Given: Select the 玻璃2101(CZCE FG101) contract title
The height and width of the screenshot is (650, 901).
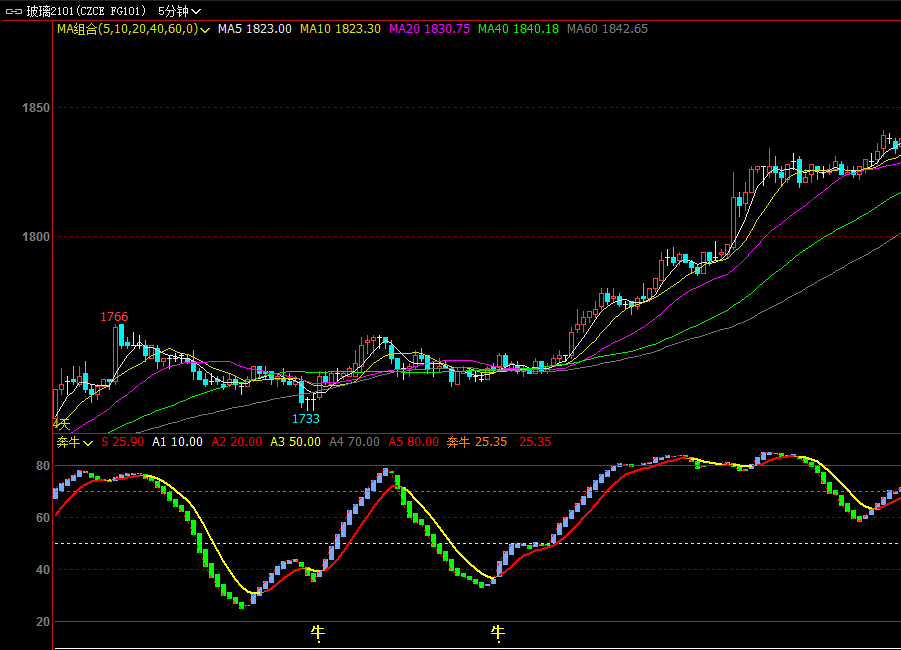Looking at the screenshot, I should [86, 11].
